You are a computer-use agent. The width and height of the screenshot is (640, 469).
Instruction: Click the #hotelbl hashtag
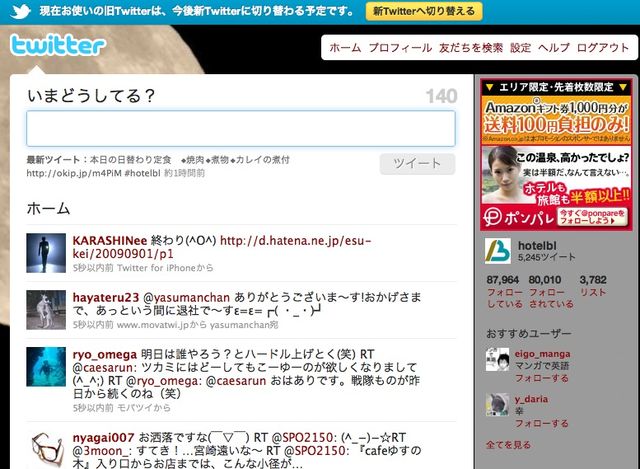142,173
